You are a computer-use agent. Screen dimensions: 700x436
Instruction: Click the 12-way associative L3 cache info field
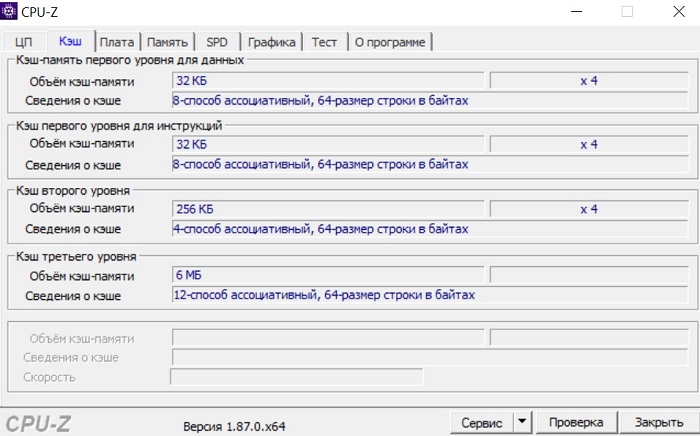pos(430,296)
